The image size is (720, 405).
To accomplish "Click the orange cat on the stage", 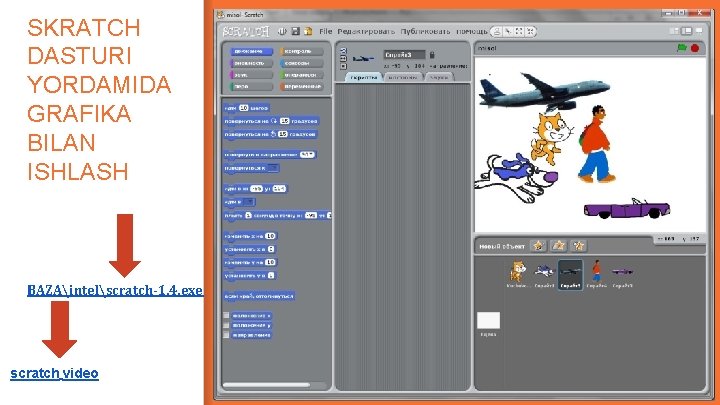I will point(551,138).
